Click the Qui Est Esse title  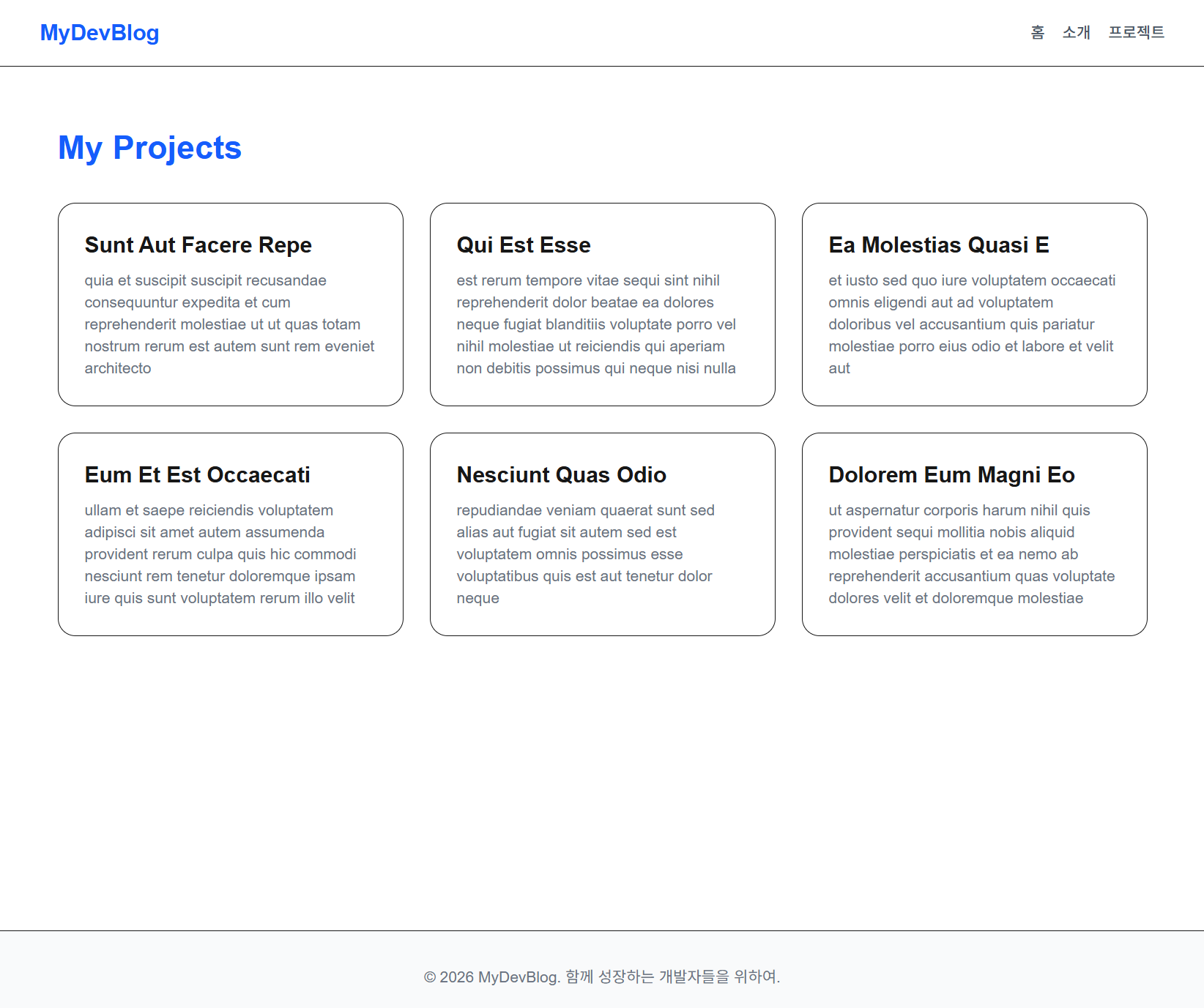pyautogui.click(x=523, y=245)
